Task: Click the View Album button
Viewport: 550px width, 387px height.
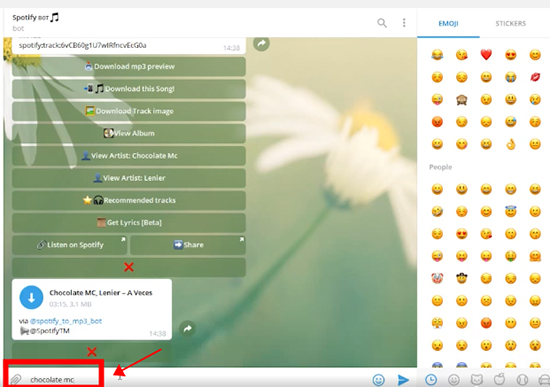Action: pos(129,133)
